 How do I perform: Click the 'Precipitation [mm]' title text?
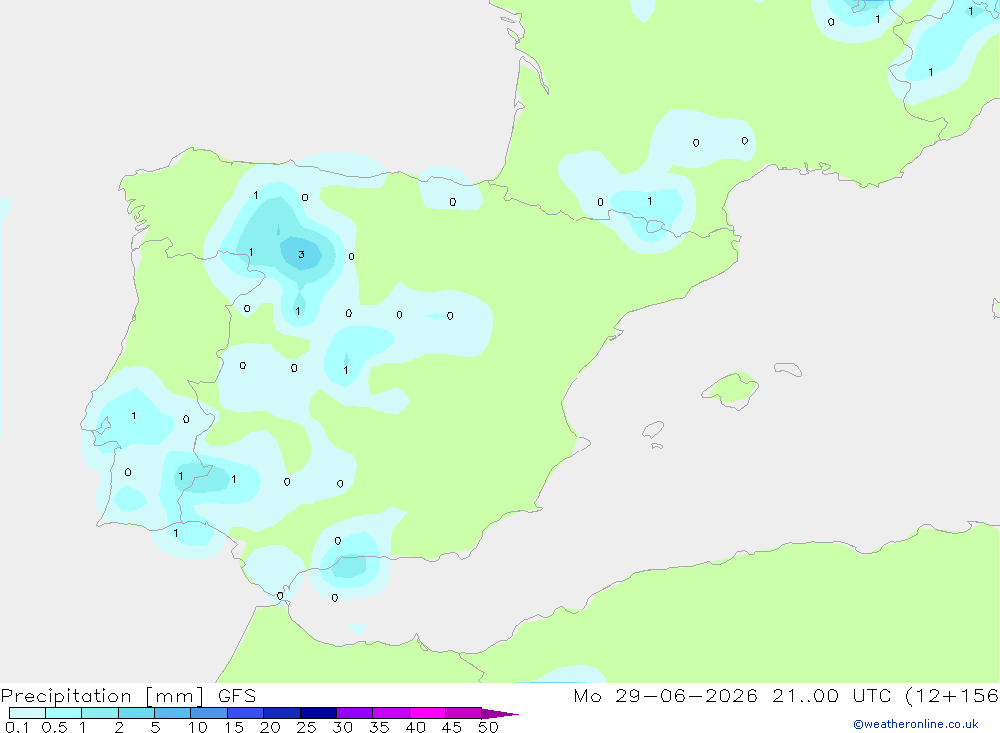(102, 696)
